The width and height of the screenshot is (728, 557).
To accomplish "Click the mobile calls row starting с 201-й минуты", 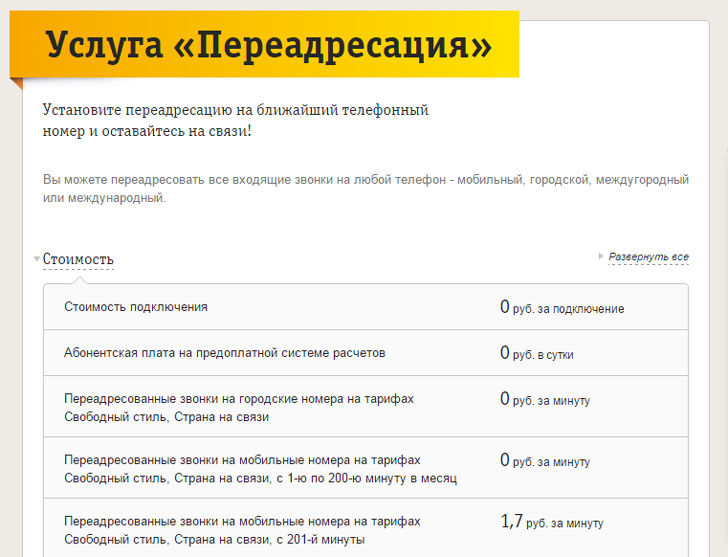I will [242, 530].
